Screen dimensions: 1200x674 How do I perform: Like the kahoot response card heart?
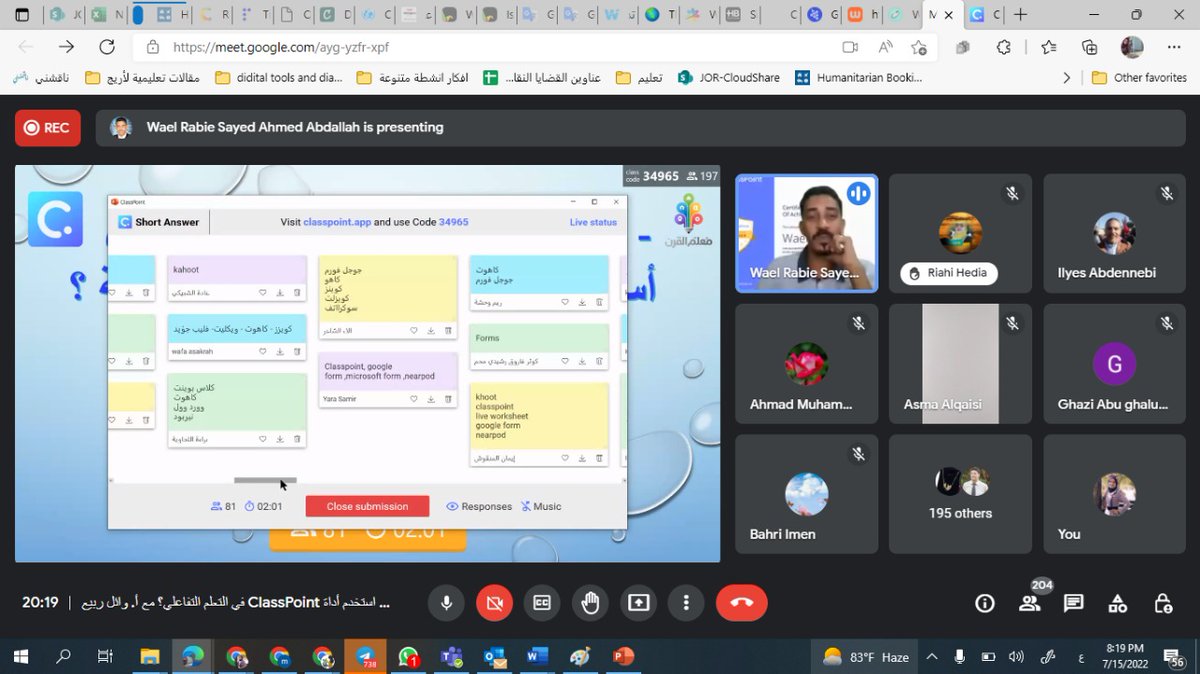263,293
